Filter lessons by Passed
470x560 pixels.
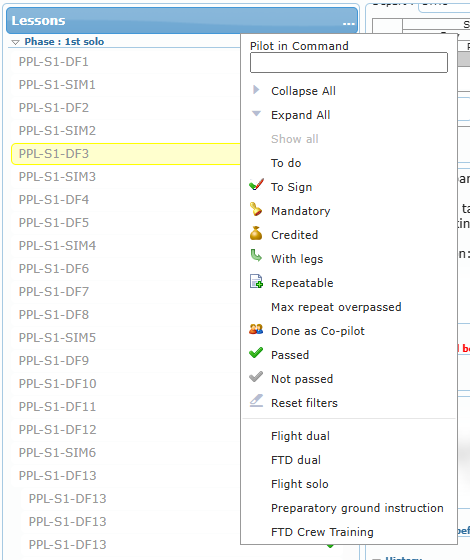point(290,355)
